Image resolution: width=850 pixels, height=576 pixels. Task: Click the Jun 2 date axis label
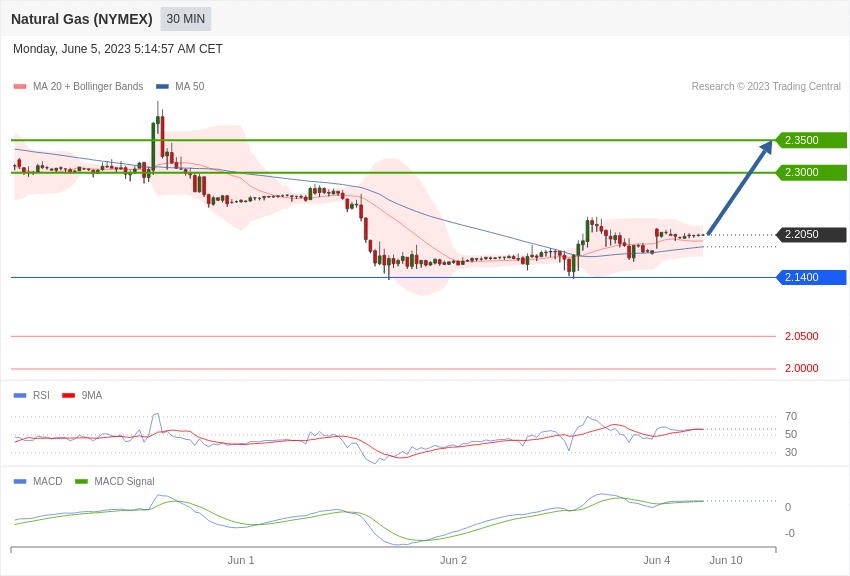[453, 560]
